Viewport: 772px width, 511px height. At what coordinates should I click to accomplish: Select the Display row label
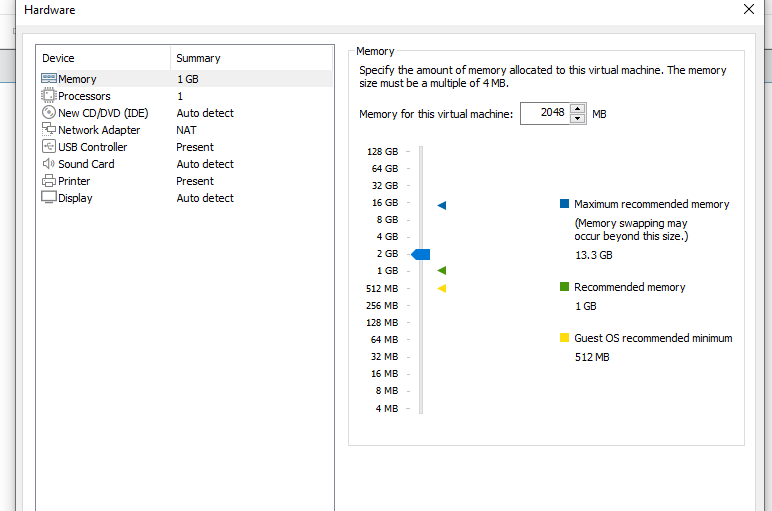pos(75,198)
